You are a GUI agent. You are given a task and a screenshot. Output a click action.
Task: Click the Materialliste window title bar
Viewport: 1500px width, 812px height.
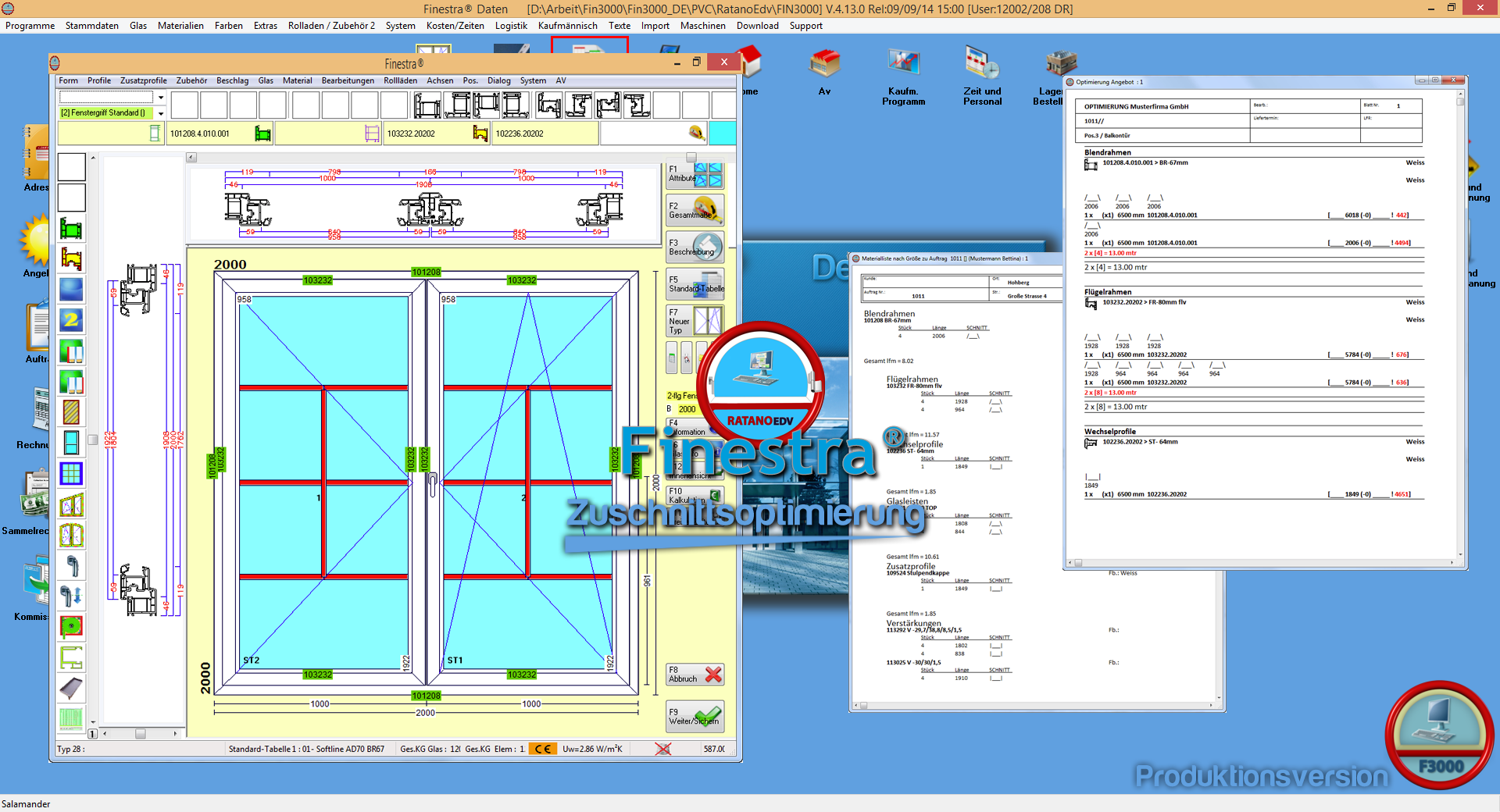point(957,258)
